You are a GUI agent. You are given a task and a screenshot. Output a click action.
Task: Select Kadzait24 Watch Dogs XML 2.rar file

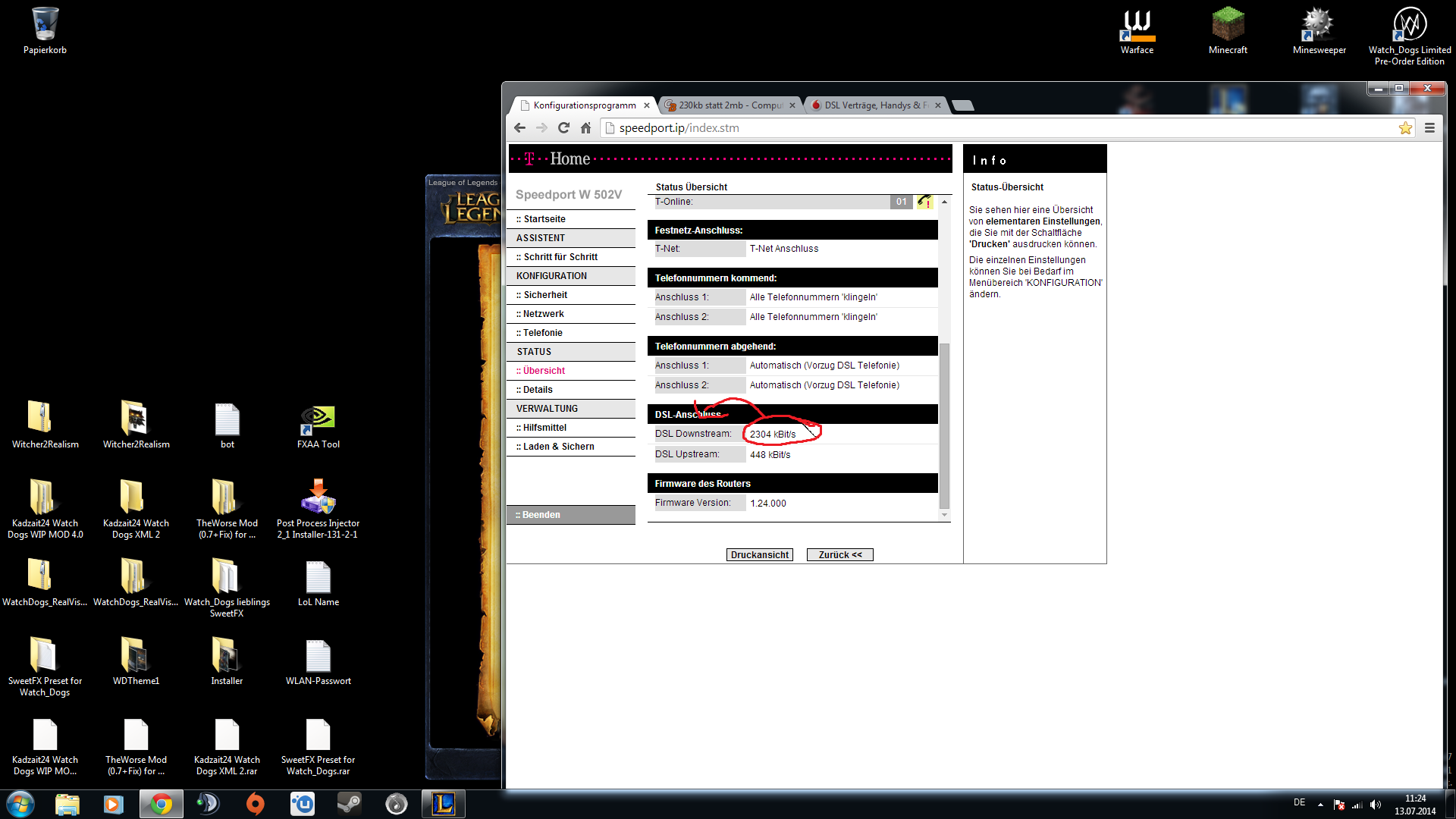tap(227, 747)
